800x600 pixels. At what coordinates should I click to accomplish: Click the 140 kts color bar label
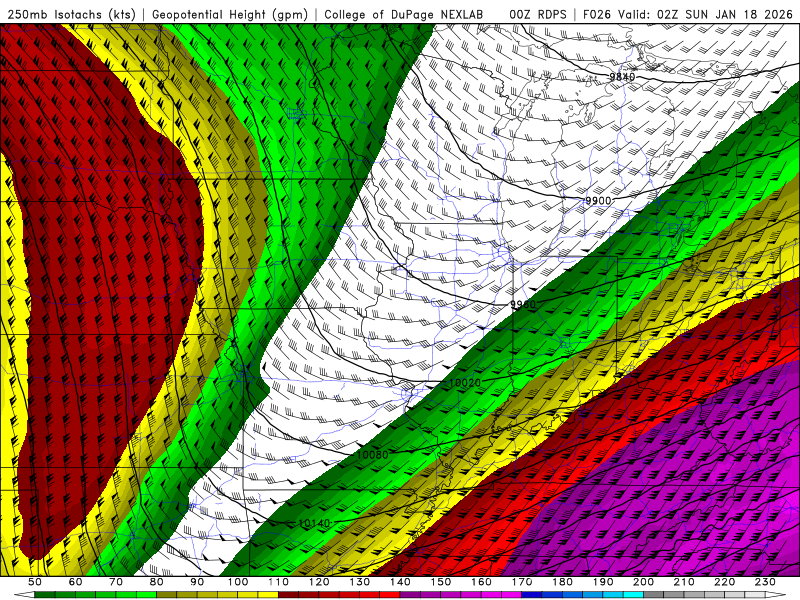tap(400, 582)
